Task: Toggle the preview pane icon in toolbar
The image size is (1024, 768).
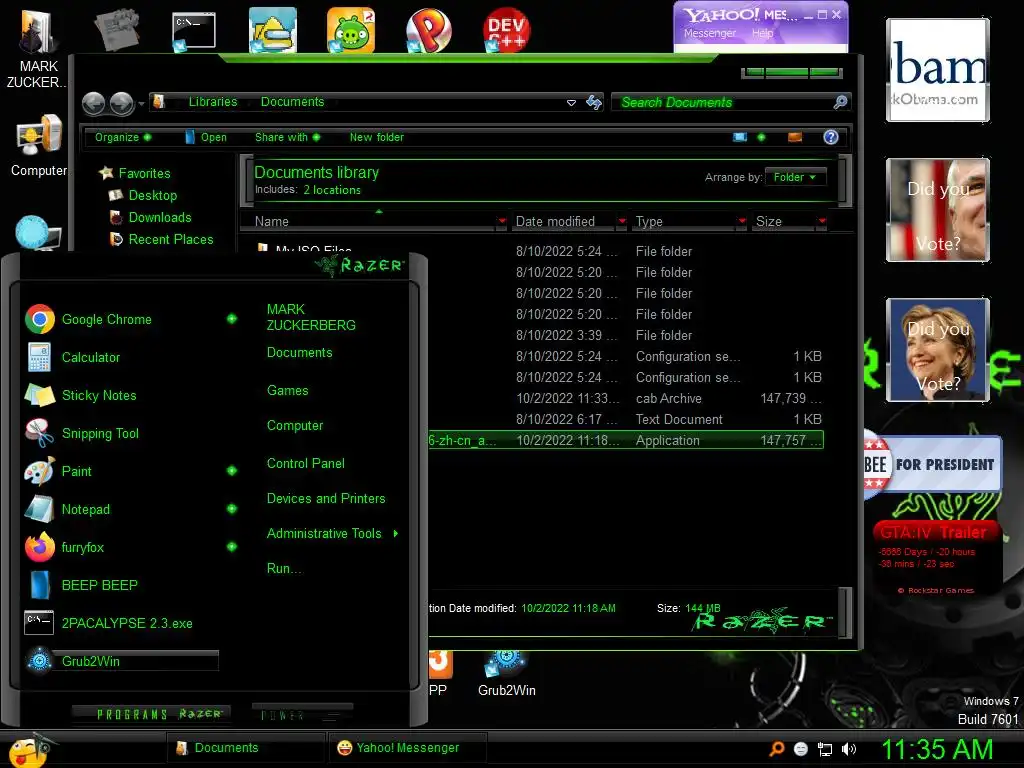Action: coord(795,137)
